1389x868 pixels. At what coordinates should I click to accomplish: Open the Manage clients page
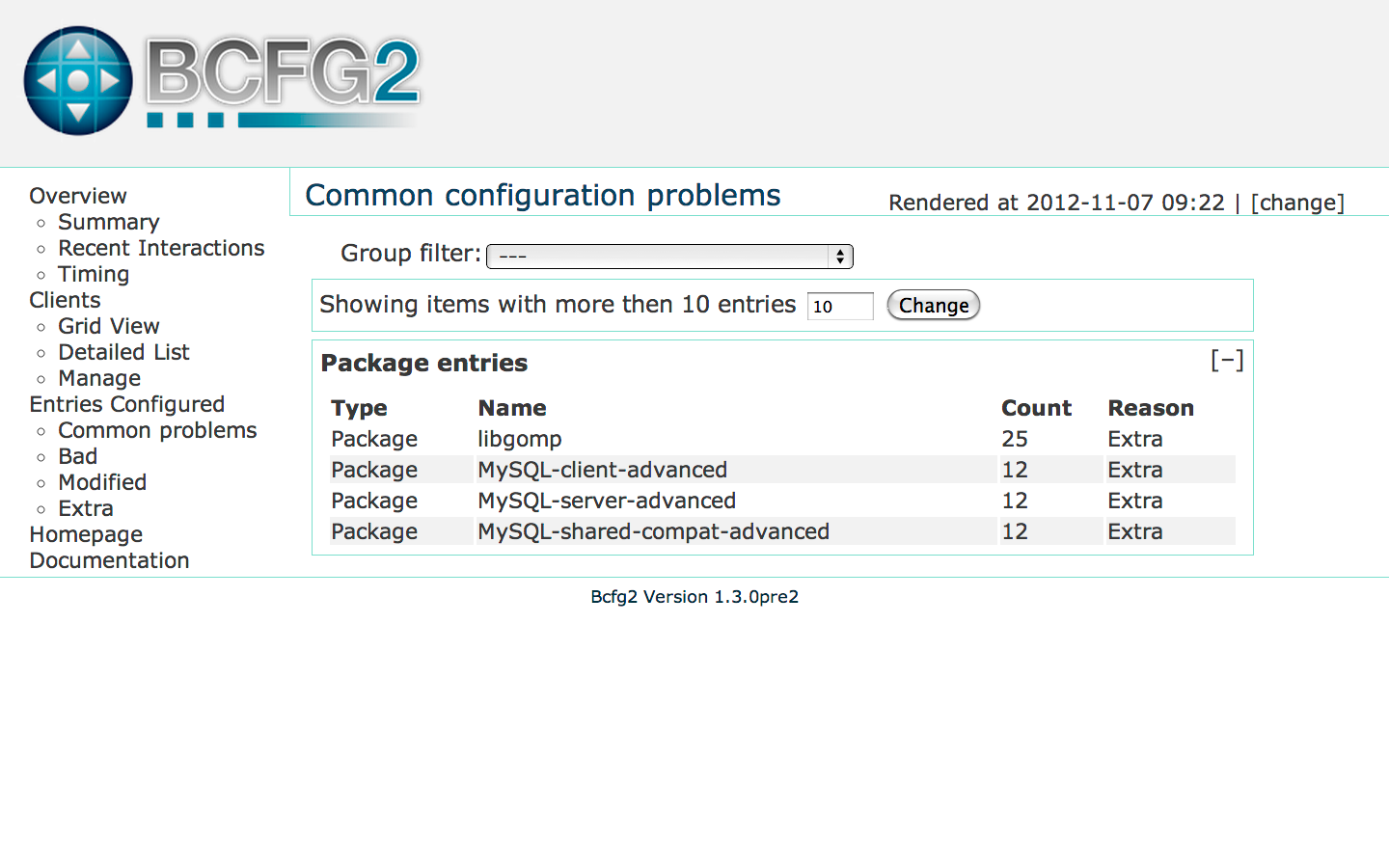[x=99, y=378]
